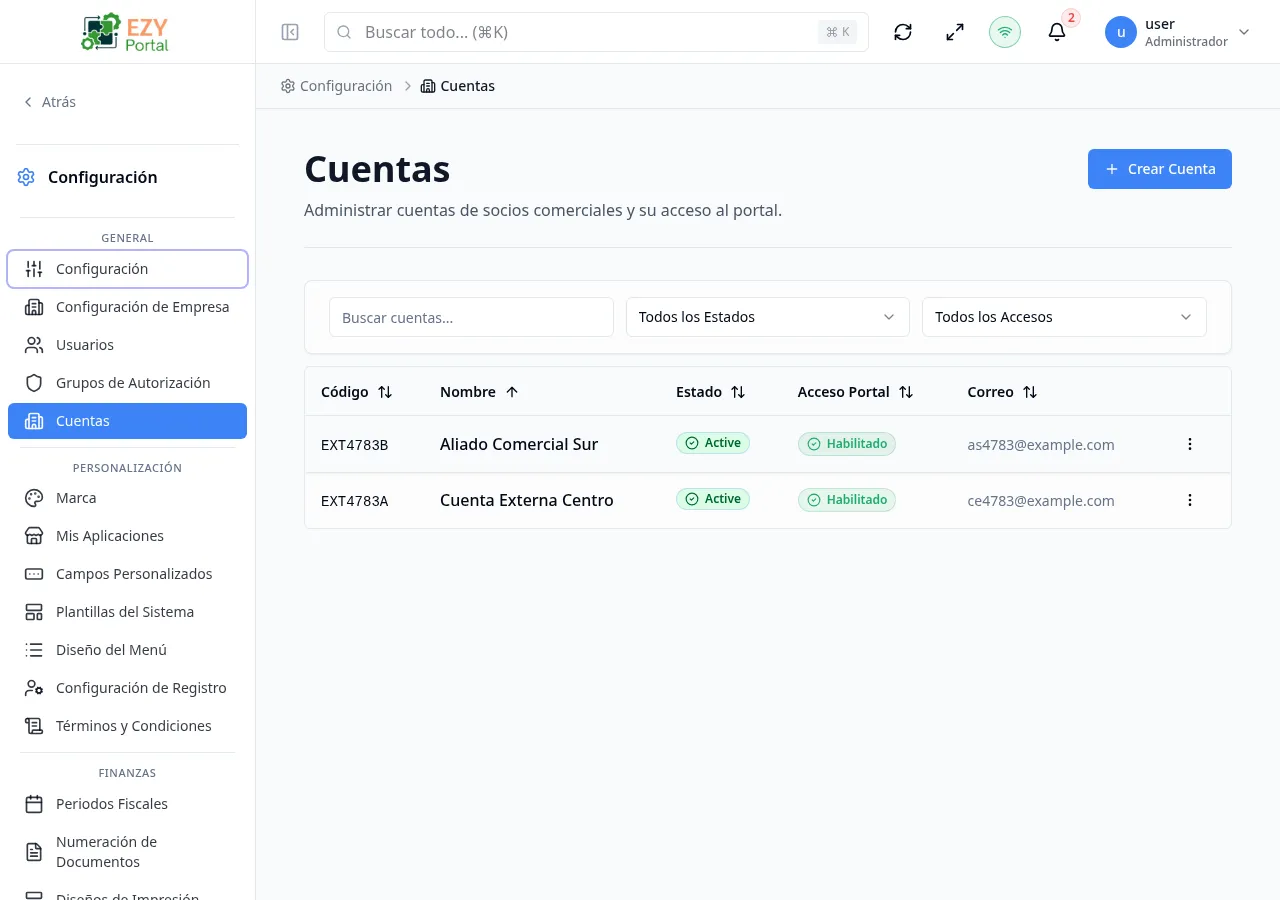1280x900 pixels.
Task: Click the Configuración de Registro user-gear icon
Action: click(34, 688)
